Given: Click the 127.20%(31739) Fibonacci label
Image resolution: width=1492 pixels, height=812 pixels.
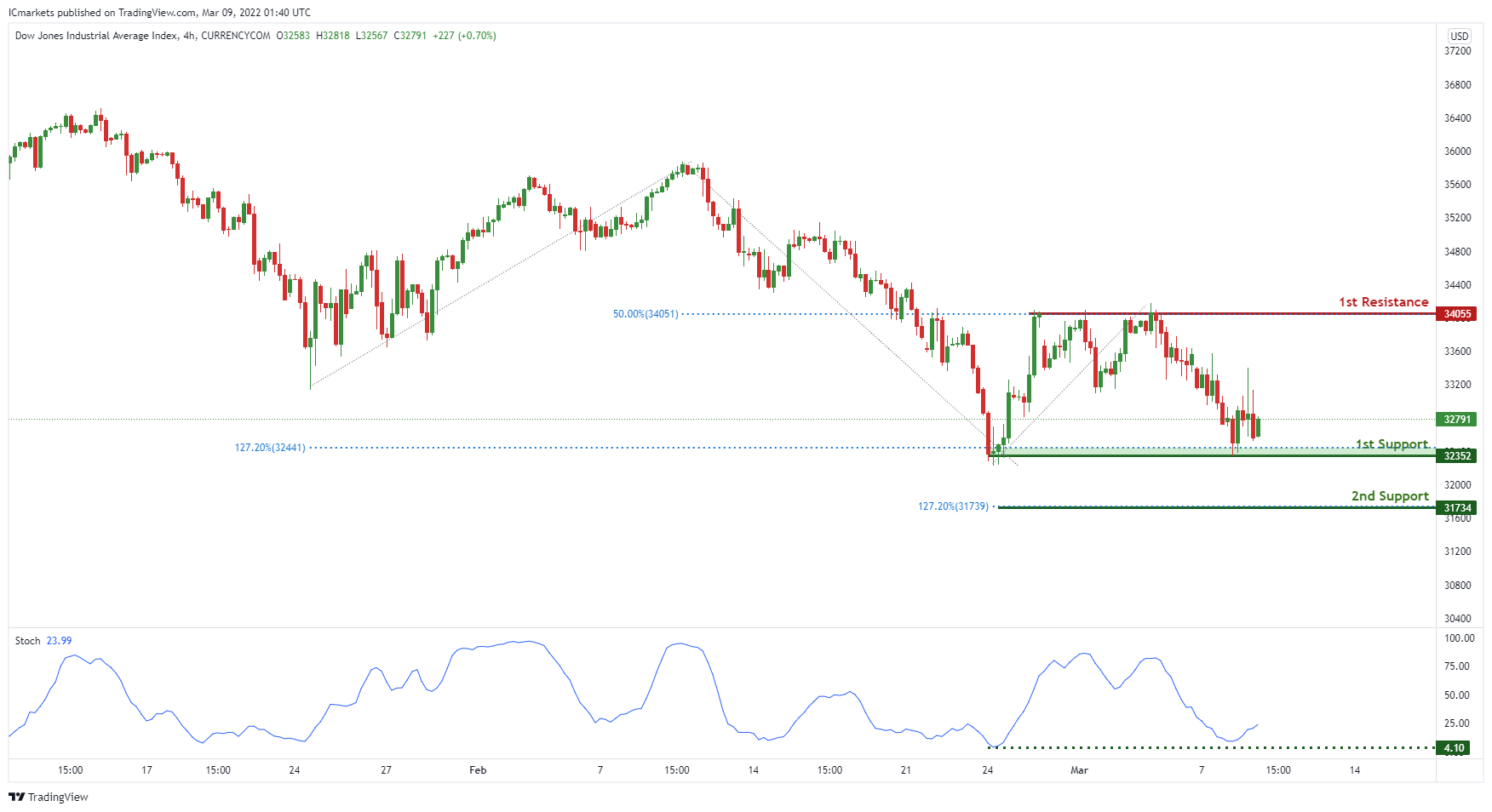Looking at the screenshot, I should pos(953,506).
